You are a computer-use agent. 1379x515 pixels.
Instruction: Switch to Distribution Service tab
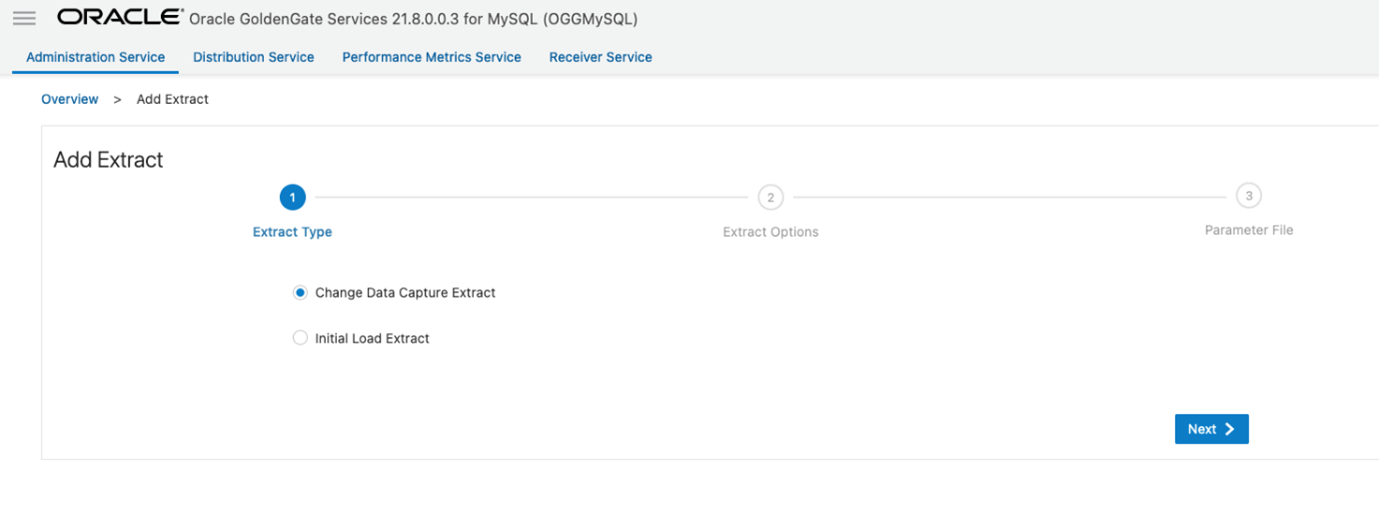(254, 57)
